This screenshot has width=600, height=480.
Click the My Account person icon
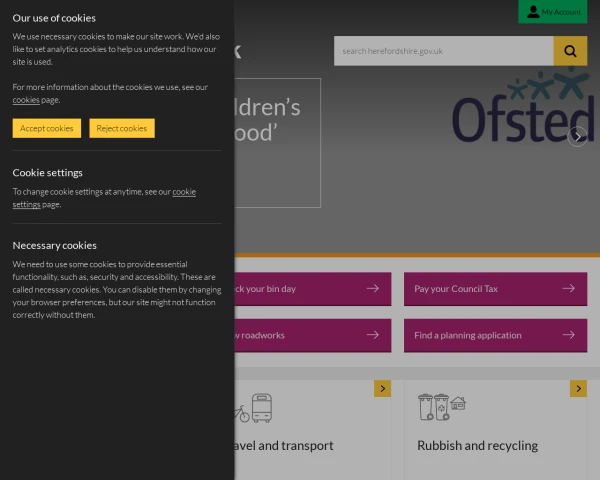[533, 11]
